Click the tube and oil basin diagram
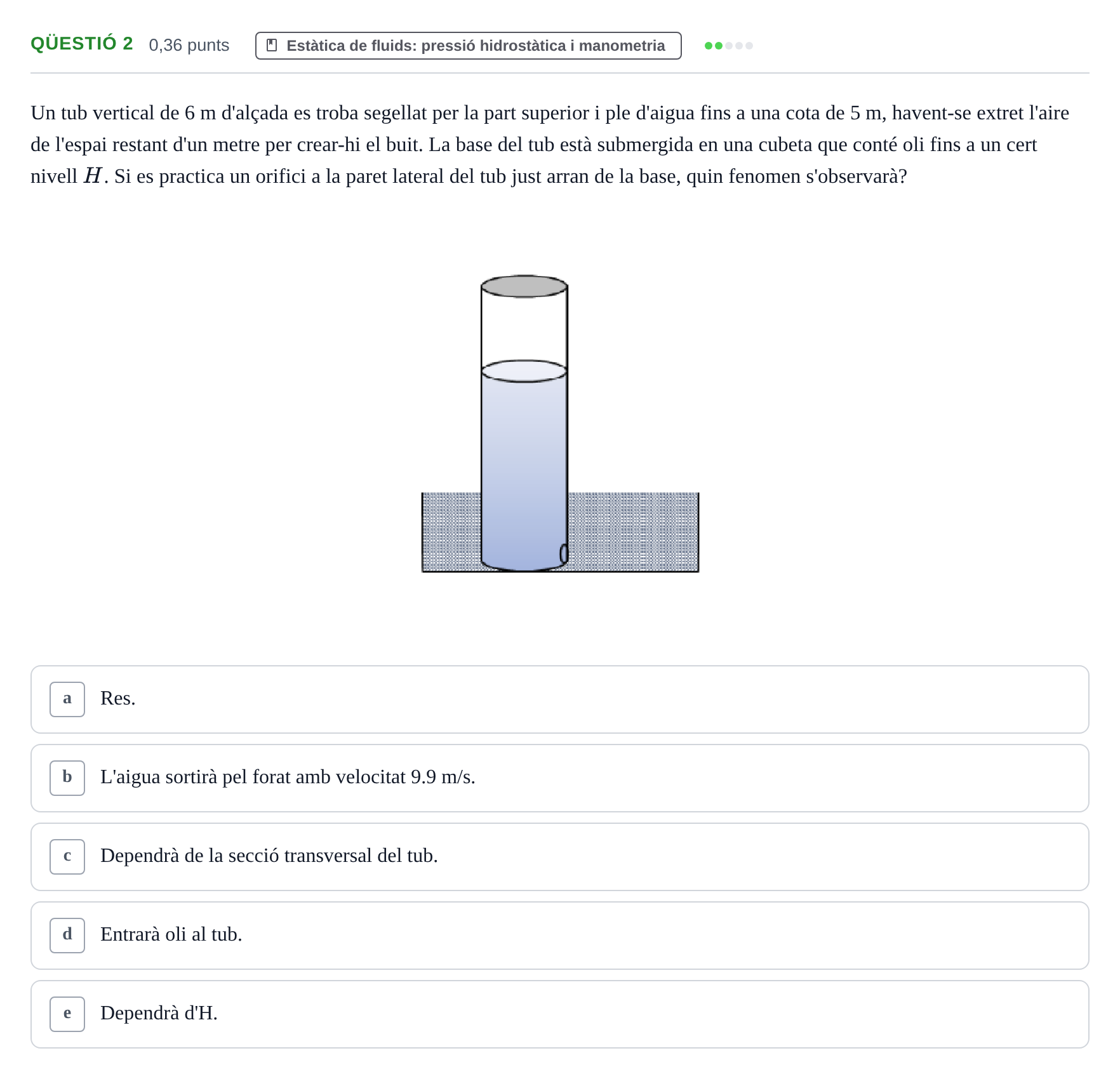 pos(560,423)
